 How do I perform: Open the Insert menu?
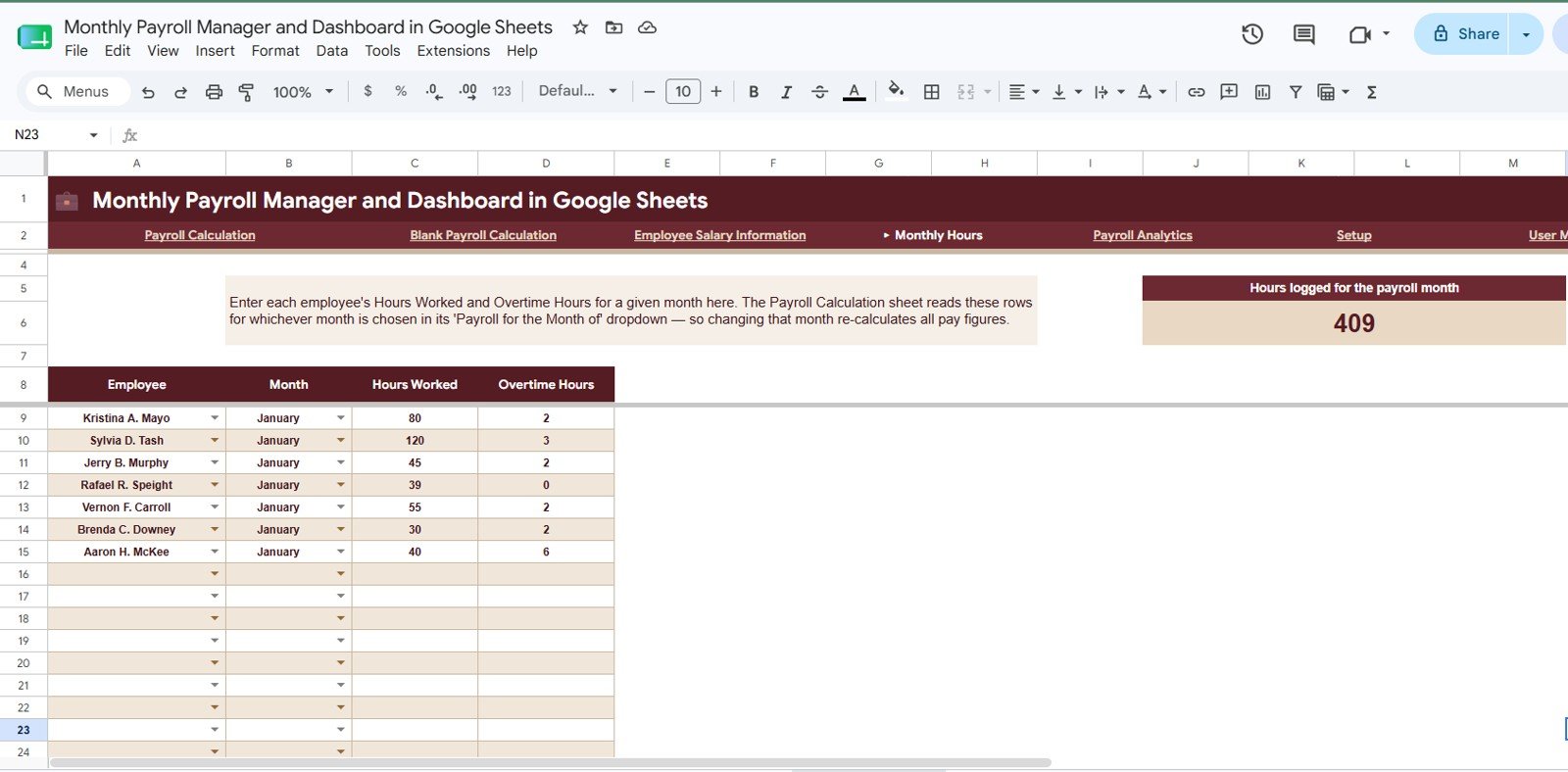click(x=215, y=51)
